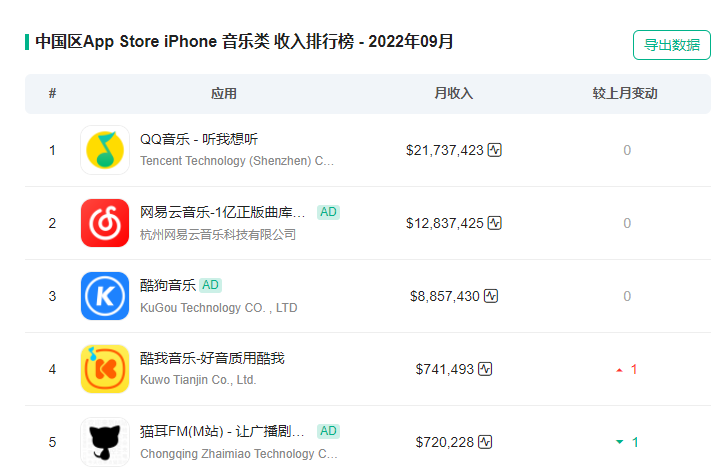This screenshot has width=723, height=470.
Task: Open trend chart icon next to $720,228
Action: click(485, 442)
